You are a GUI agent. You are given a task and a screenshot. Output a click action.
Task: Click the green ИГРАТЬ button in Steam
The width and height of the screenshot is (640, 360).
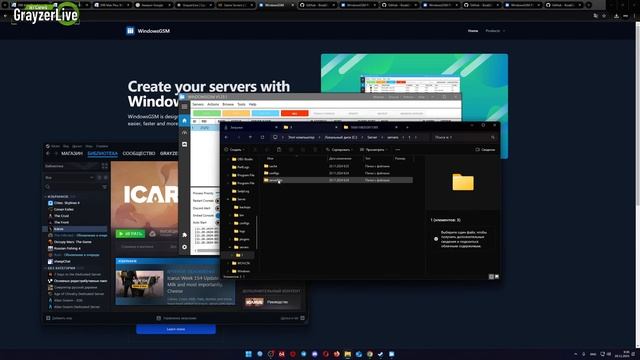pos(130,234)
